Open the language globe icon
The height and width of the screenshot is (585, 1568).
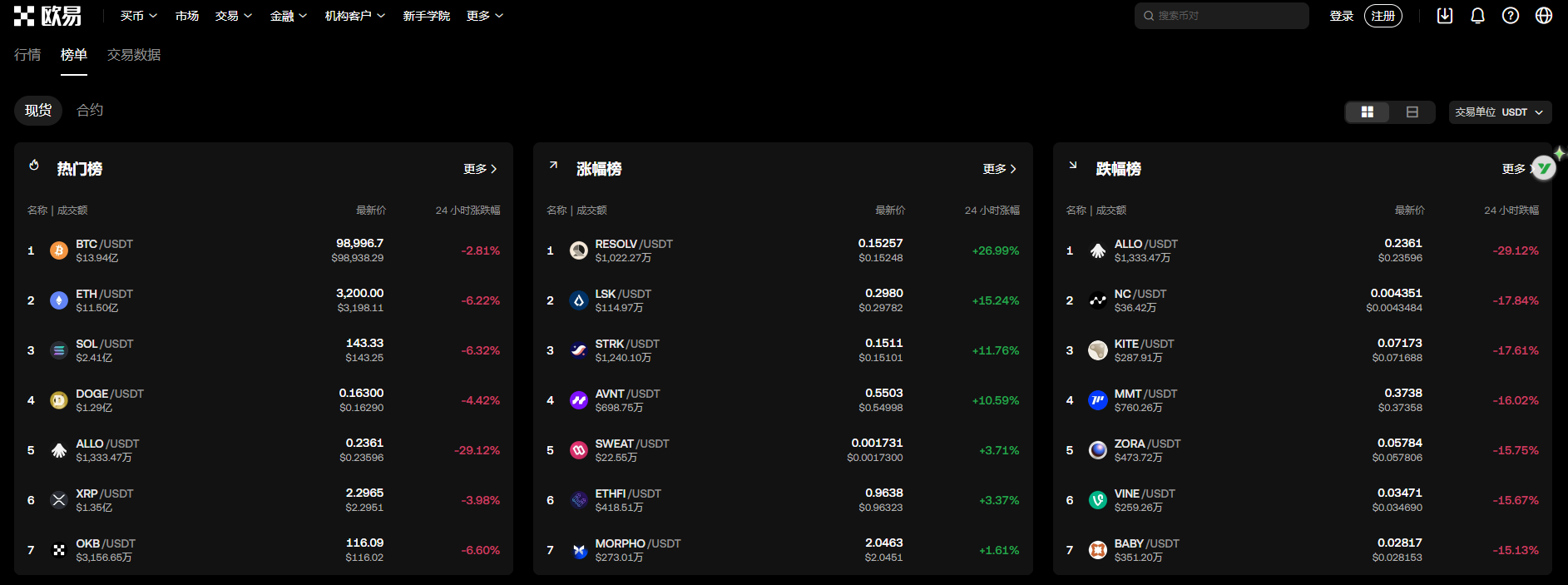pyautogui.click(x=1544, y=16)
